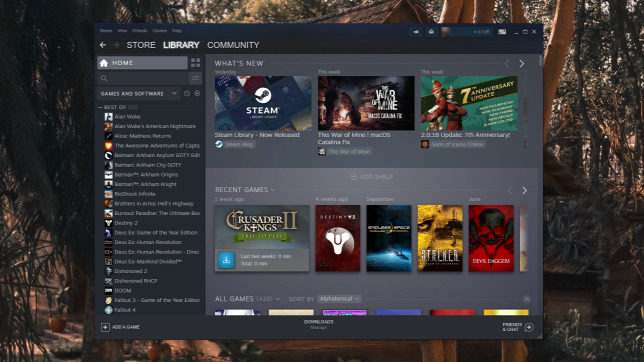The height and width of the screenshot is (362, 644).
Task: Toggle the ready-to-play filter icon
Action: click(197, 94)
